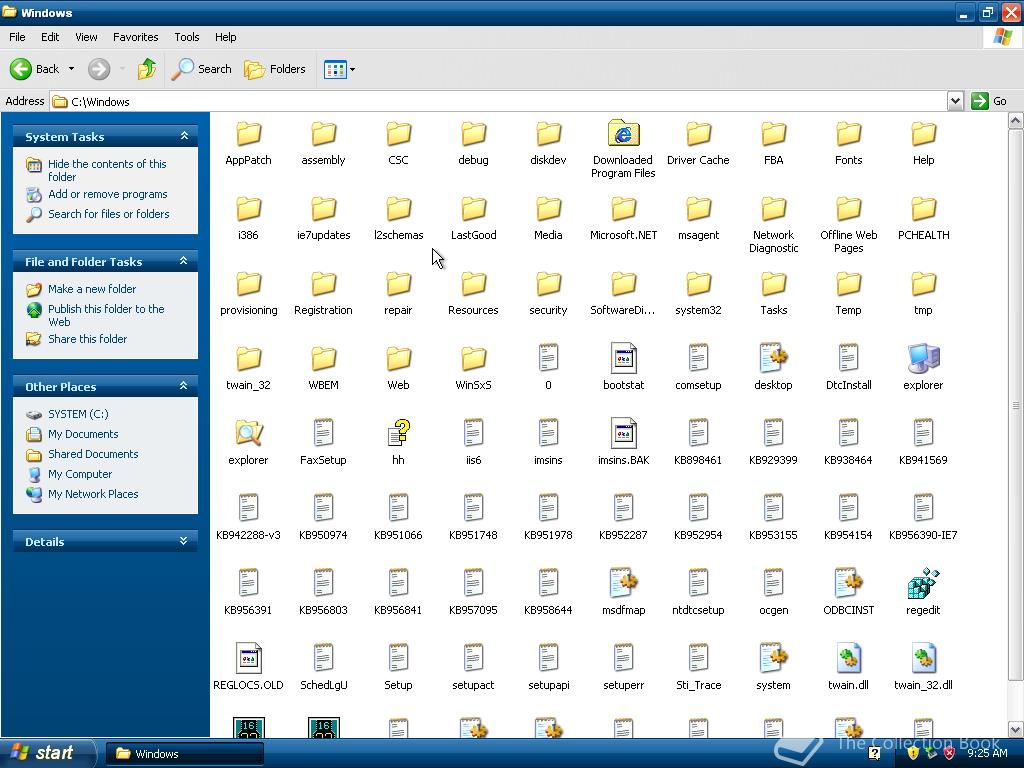The height and width of the screenshot is (768, 1024).
Task: Click the Up one level toolbar icon
Action: tap(147, 69)
